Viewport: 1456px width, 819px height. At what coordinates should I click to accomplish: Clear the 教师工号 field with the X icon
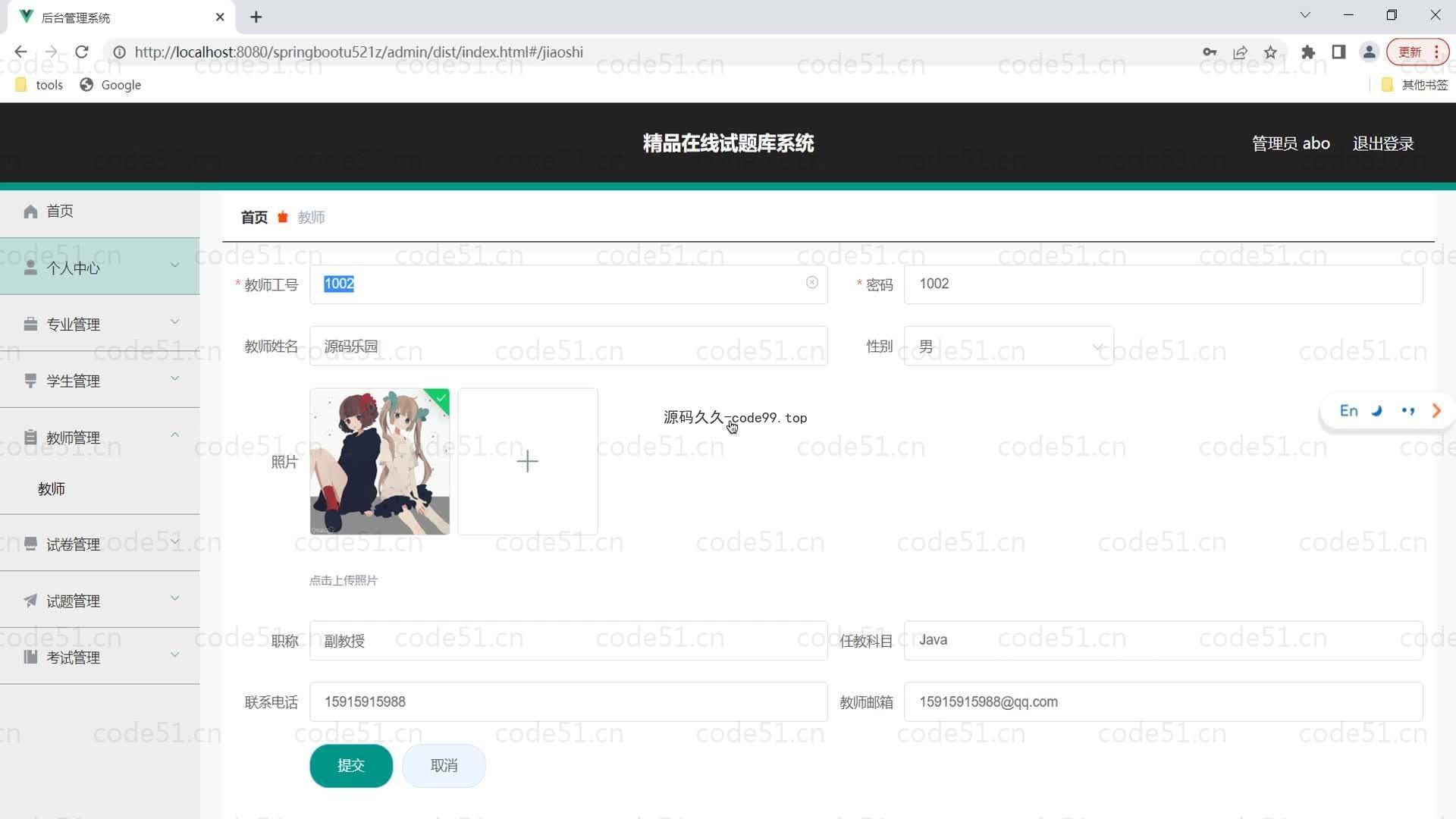[x=811, y=282]
